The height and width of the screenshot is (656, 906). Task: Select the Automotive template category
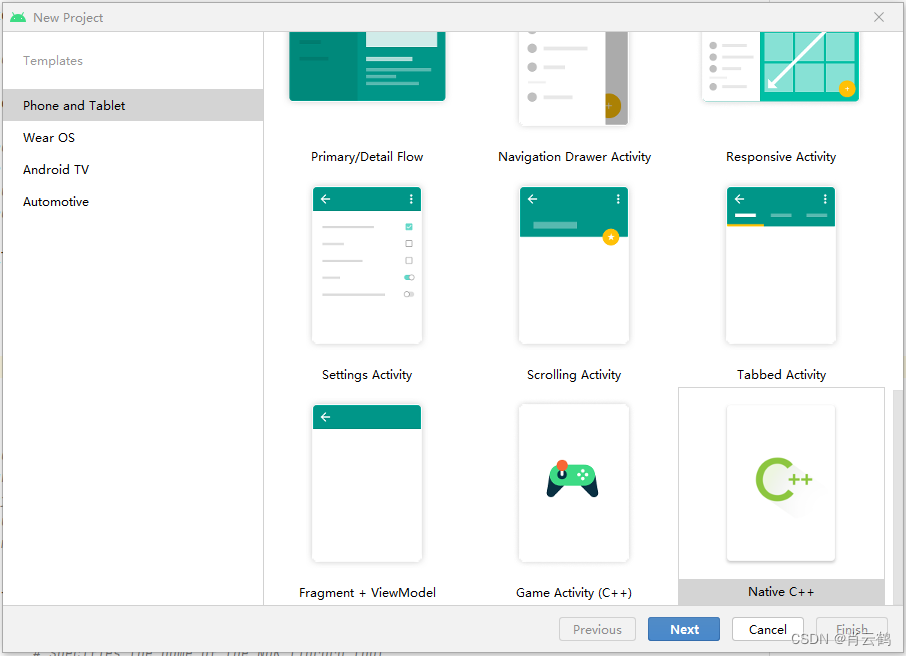(56, 201)
